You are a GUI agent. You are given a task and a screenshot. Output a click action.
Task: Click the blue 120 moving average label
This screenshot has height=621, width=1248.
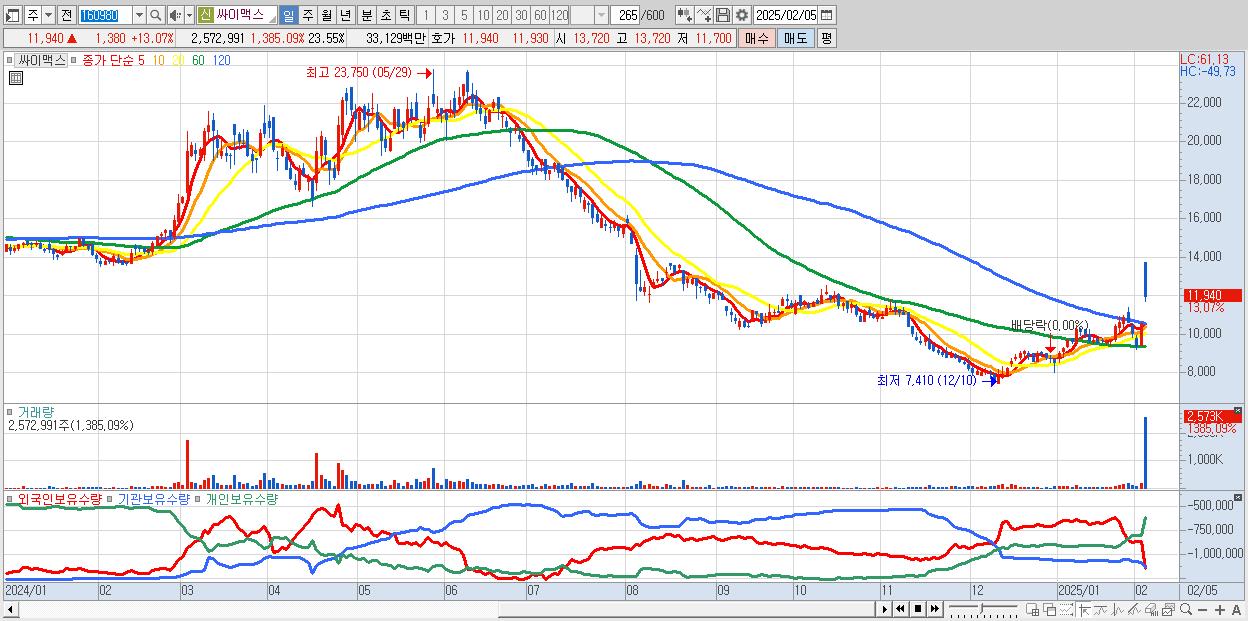[x=221, y=60]
